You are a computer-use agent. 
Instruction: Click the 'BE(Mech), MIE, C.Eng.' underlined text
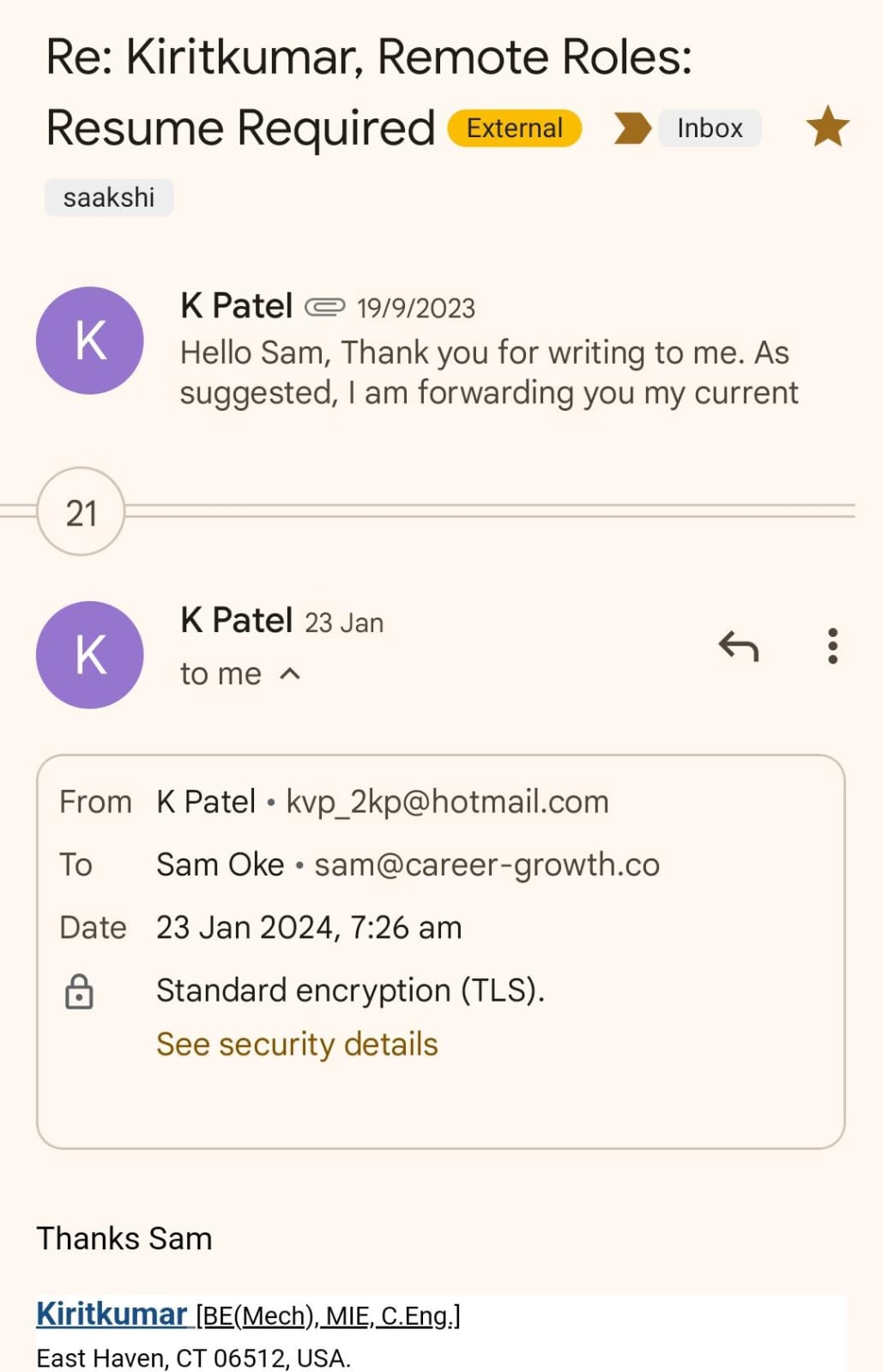[329, 1316]
